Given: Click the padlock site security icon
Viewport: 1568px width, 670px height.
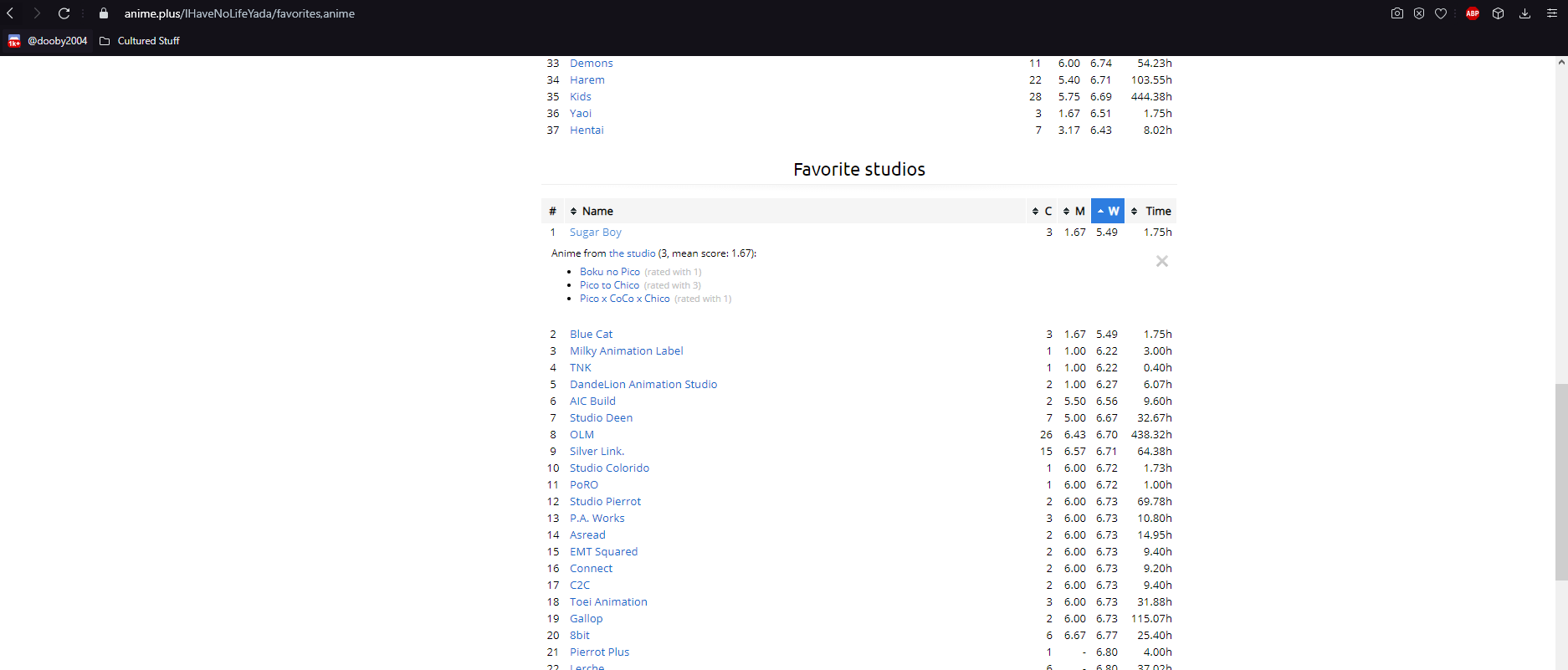Looking at the screenshot, I should 104,13.
